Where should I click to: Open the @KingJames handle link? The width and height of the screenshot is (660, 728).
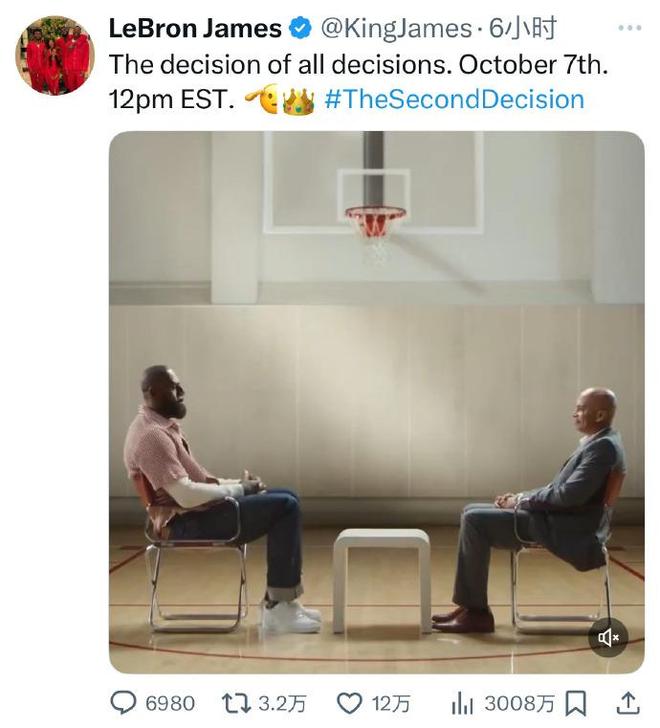[x=394, y=29]
